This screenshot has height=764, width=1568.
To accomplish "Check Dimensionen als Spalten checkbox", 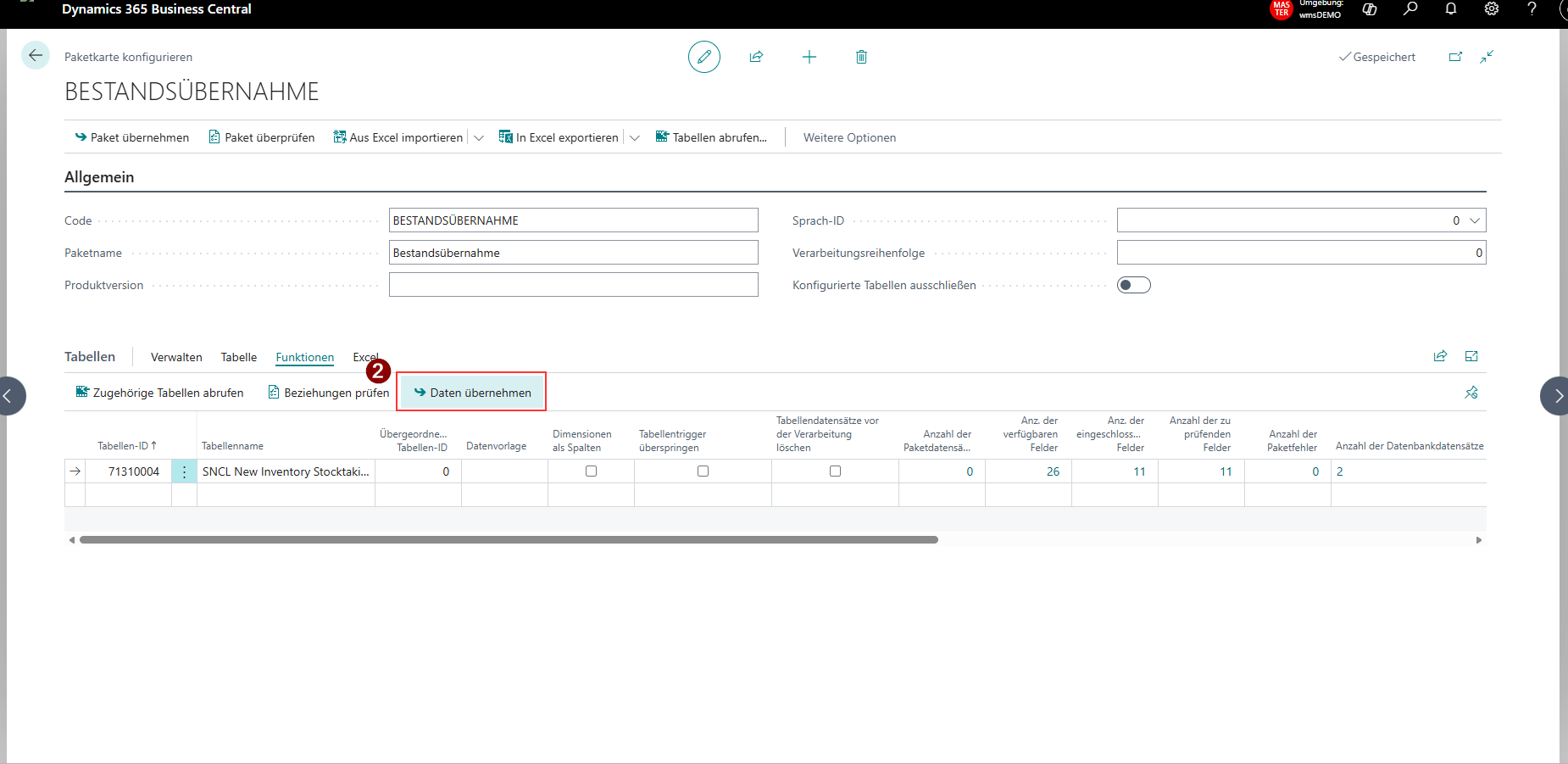I will click(x=591, y=471).
